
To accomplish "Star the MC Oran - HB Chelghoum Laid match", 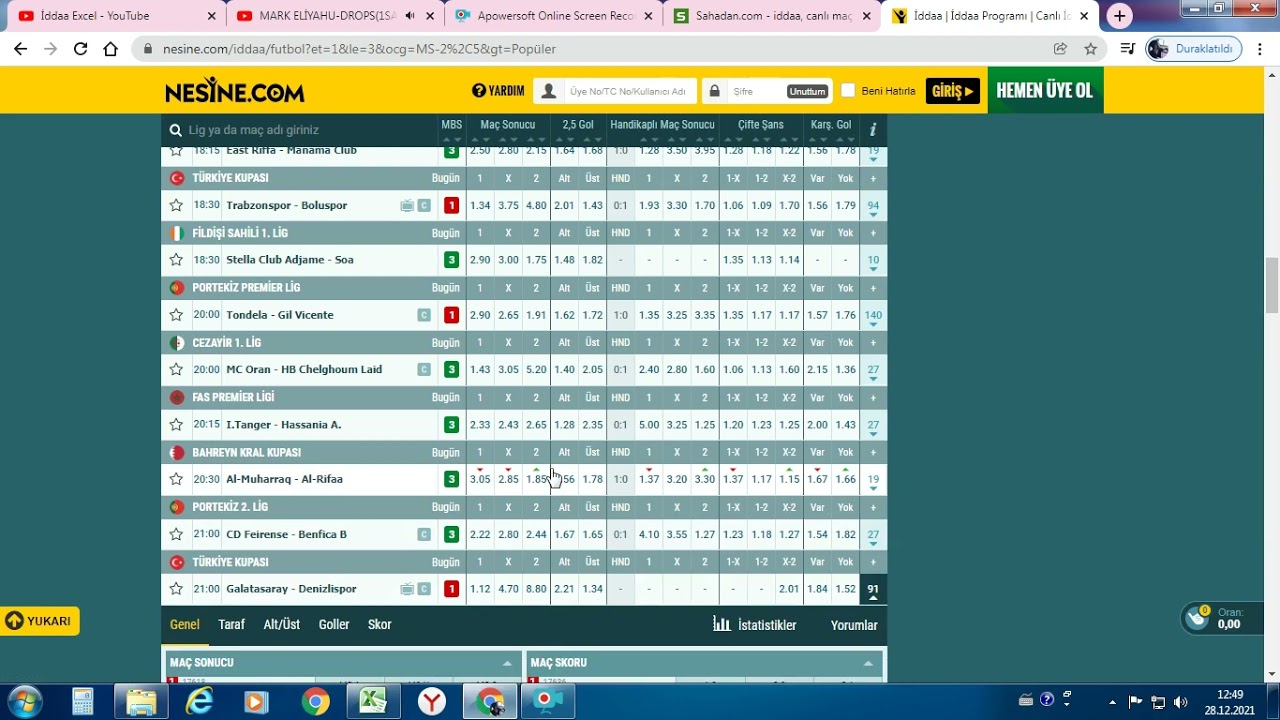I will coord(176,369).
